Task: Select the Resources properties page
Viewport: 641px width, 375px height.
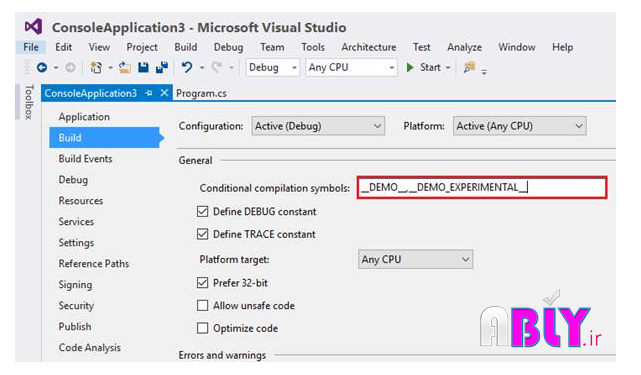Action: (81, 201)
